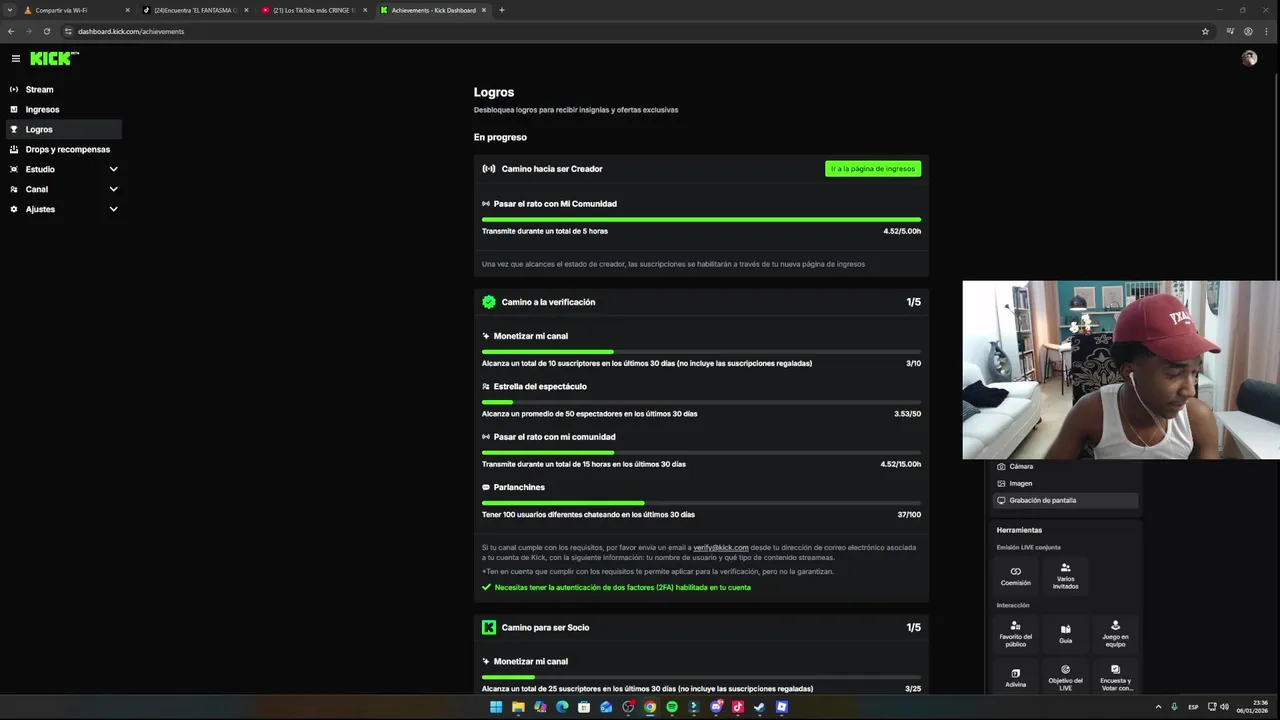This screenshot has width=1280, height=720.
Task: Select the Favorito del público tool
Action: click(1015, 634)
